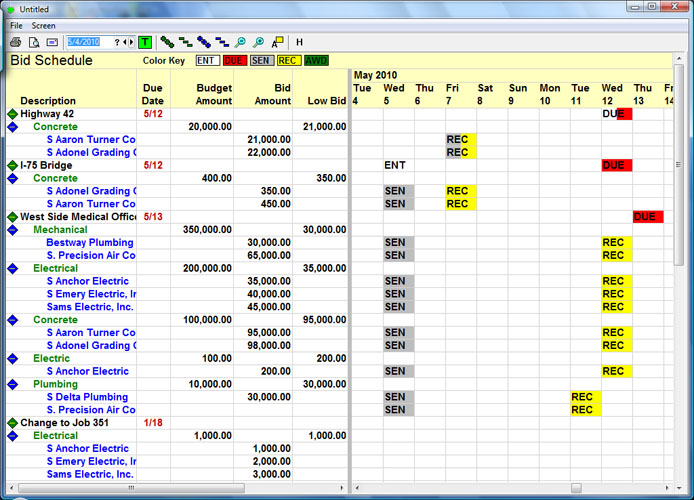Open print preview with the magnifier page icon
The image size is (694, 500).
[33, 42]
